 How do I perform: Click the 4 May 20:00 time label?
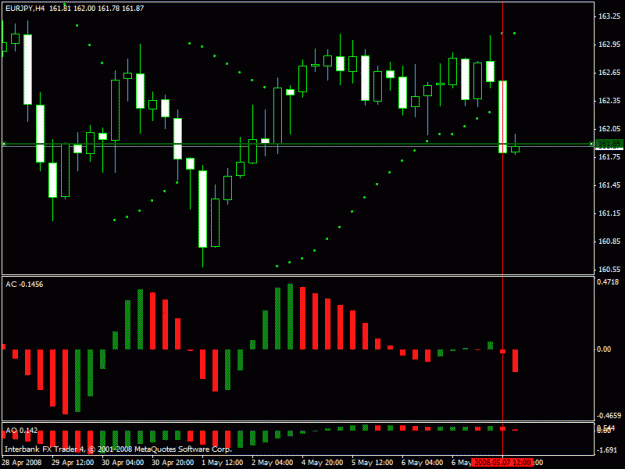tap(322, 463)
